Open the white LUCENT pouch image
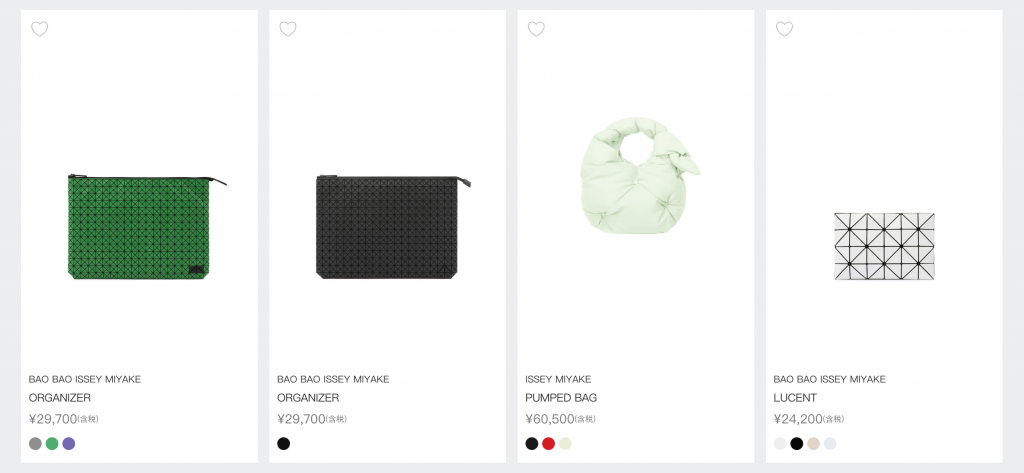1024x473 pixels. (x=884, y=246)
